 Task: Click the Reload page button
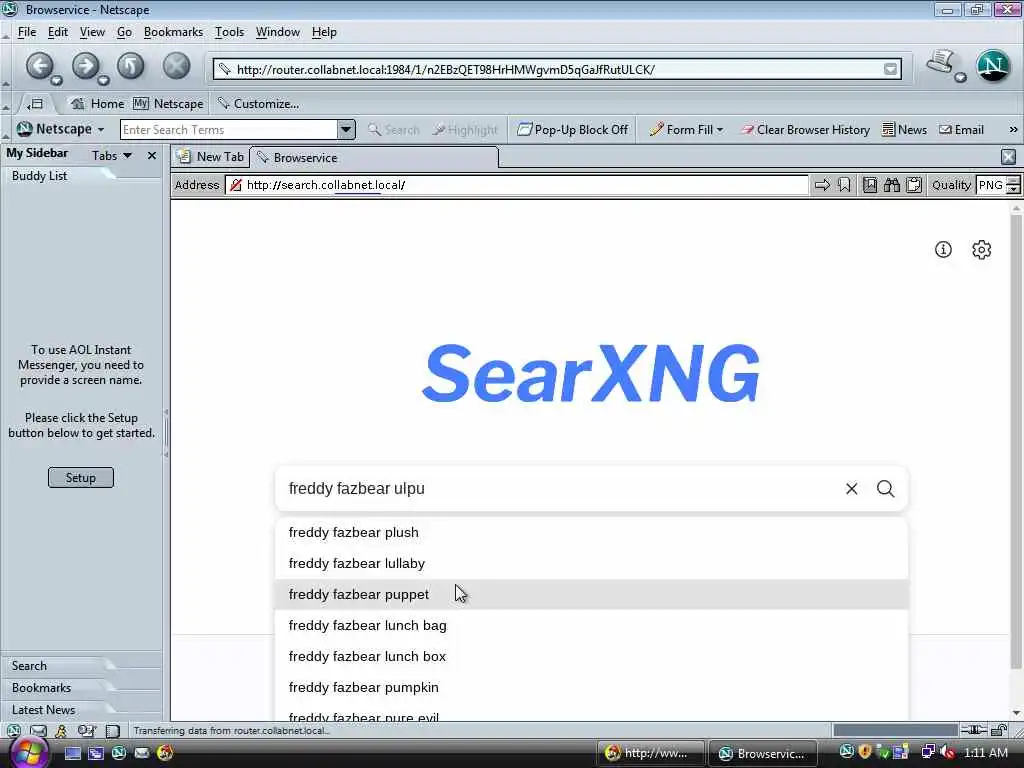(x=131, y=66)
